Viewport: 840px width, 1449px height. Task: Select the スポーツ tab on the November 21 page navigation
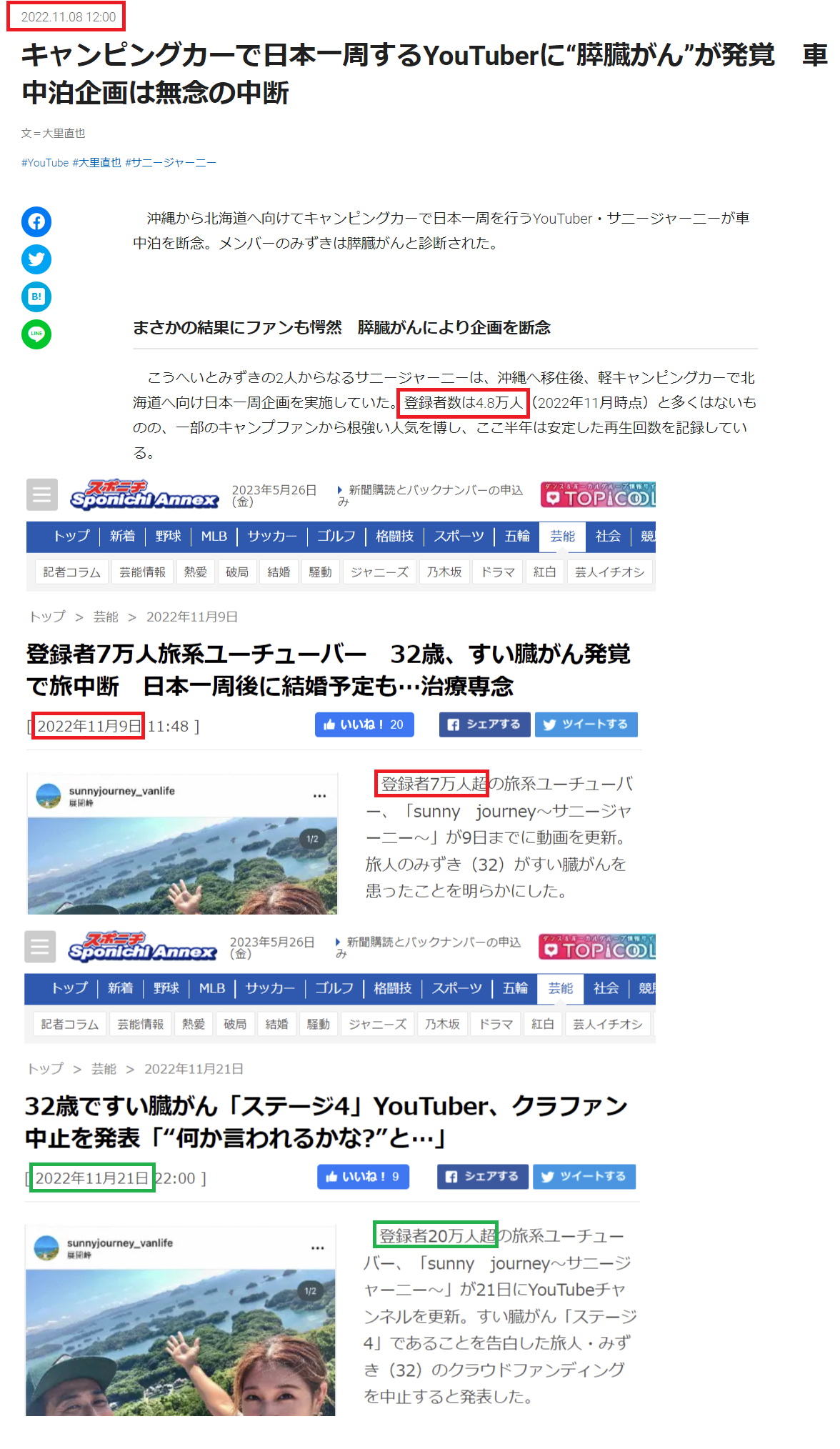[457, 988]
